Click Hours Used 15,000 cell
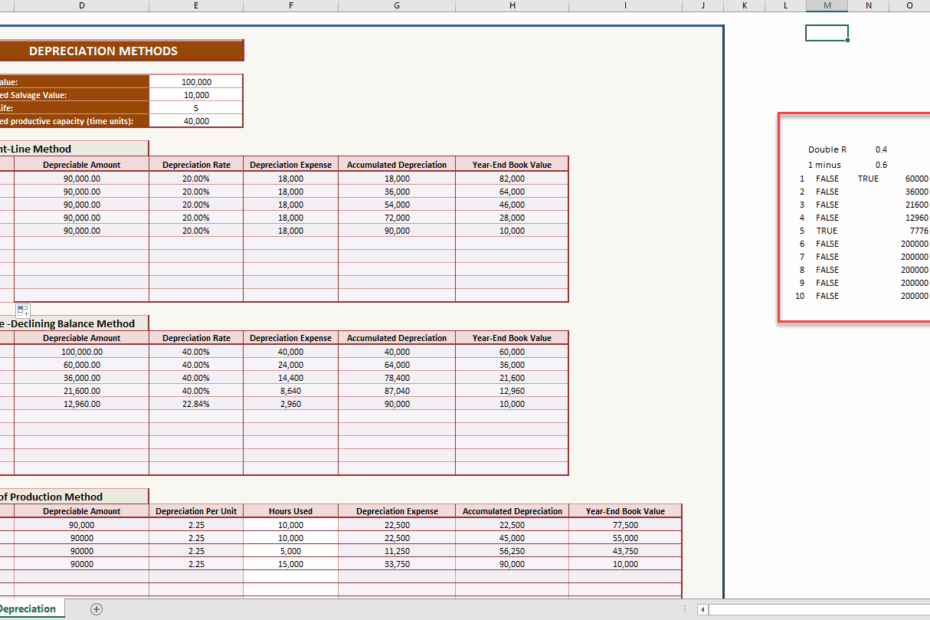The height and width of the screenshot is (620, 930). tap(291, 564)
